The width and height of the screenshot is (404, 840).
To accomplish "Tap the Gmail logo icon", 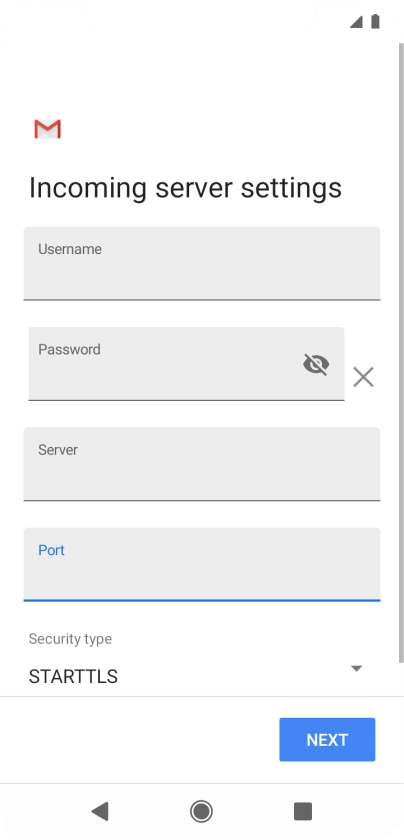I will coord(48,129).
